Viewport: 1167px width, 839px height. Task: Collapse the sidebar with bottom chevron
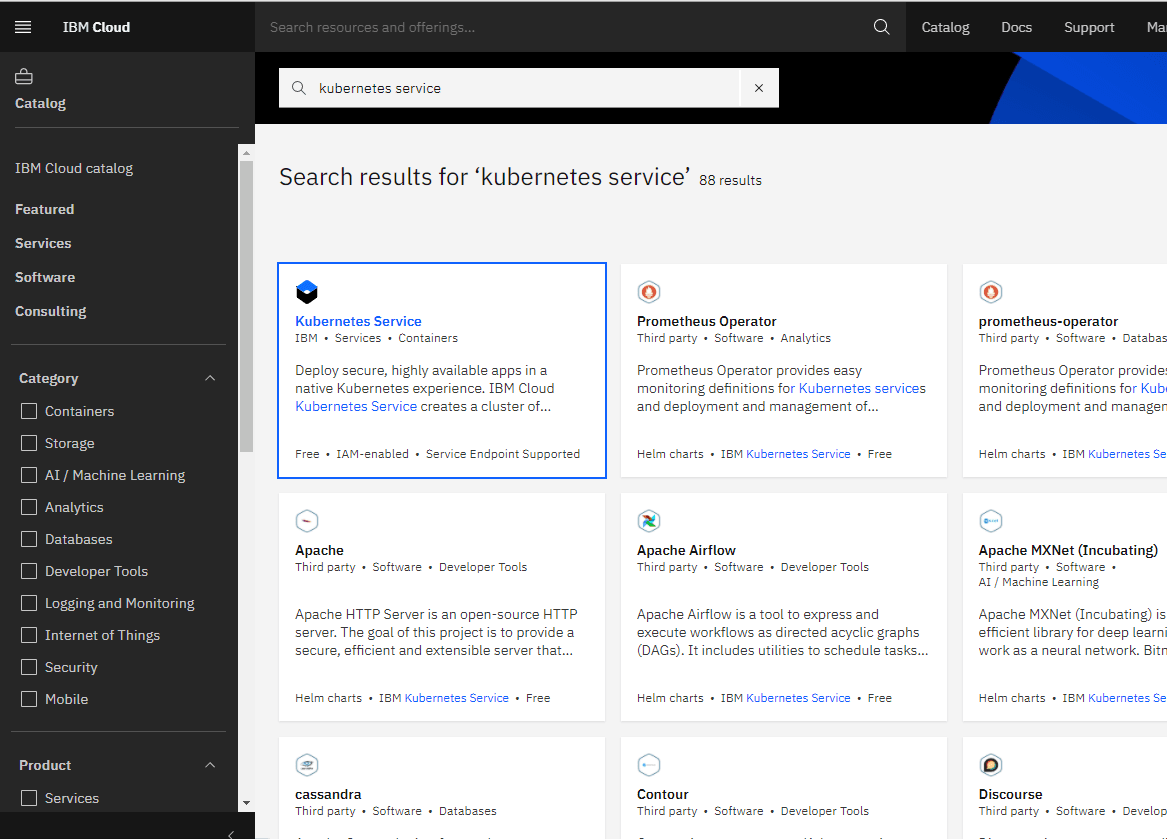tap(231, 833)
